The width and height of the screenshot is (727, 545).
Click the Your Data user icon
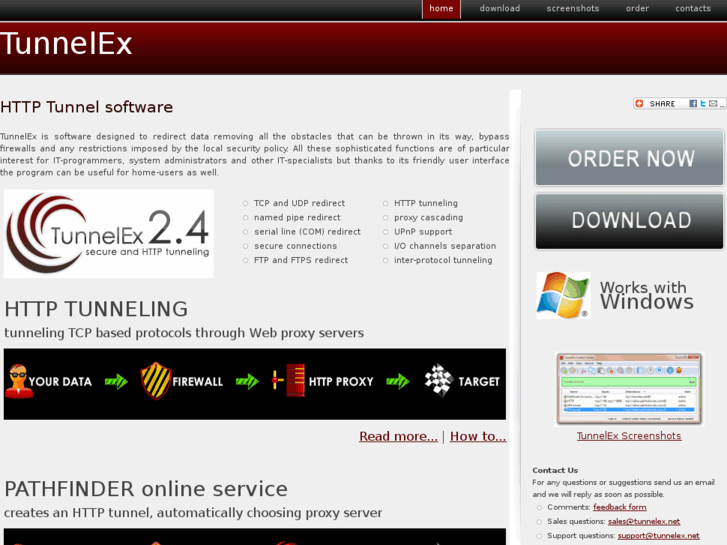coord(19,381)
